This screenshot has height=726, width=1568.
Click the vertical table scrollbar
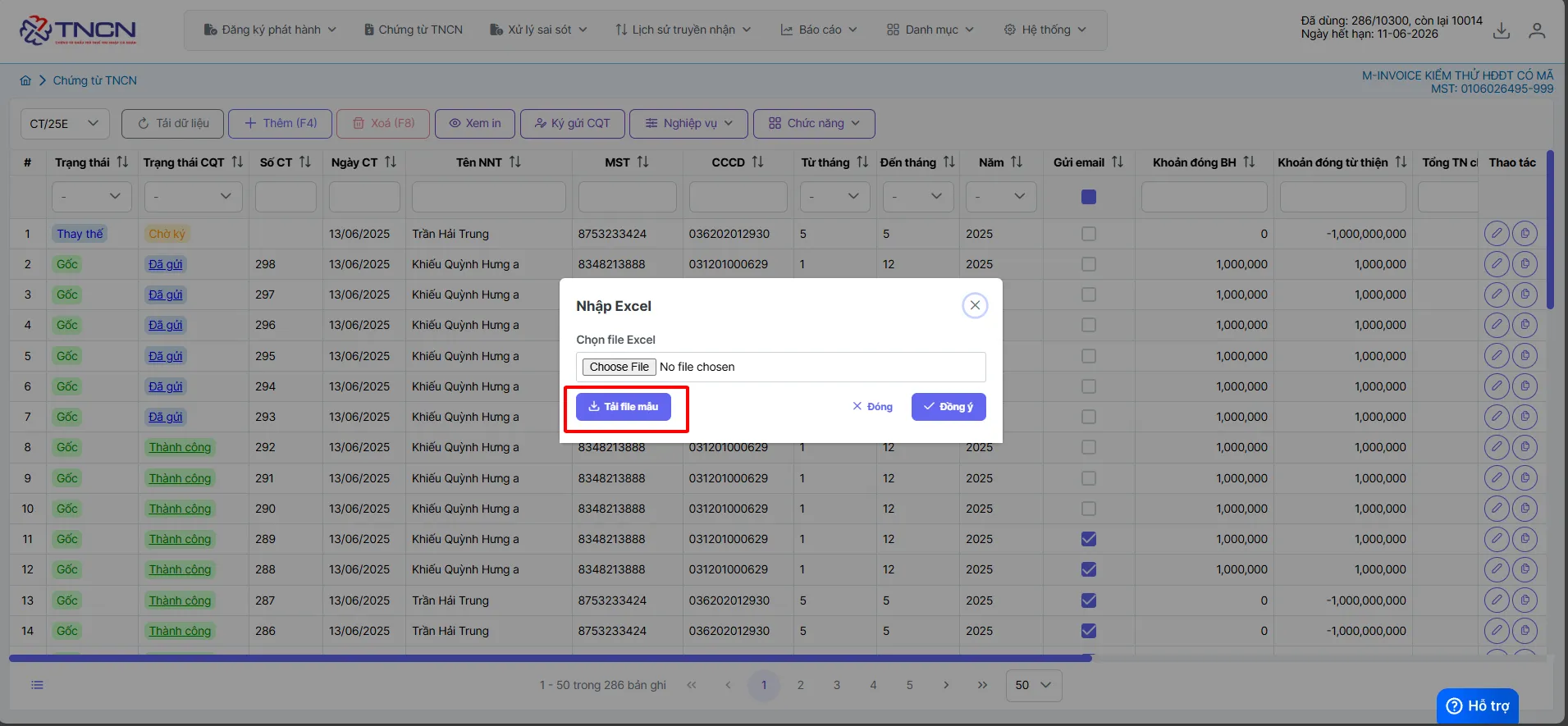pos(1550,230)
